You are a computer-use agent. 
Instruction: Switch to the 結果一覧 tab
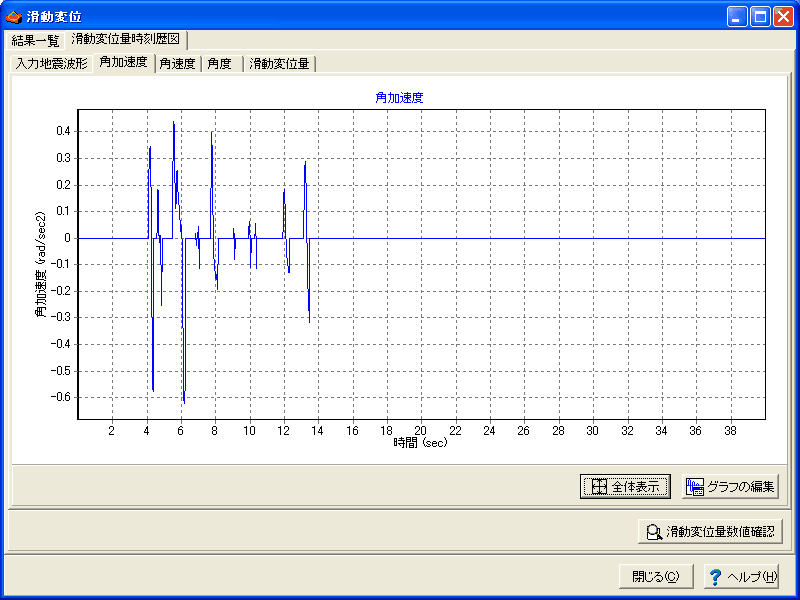[35, 40]
